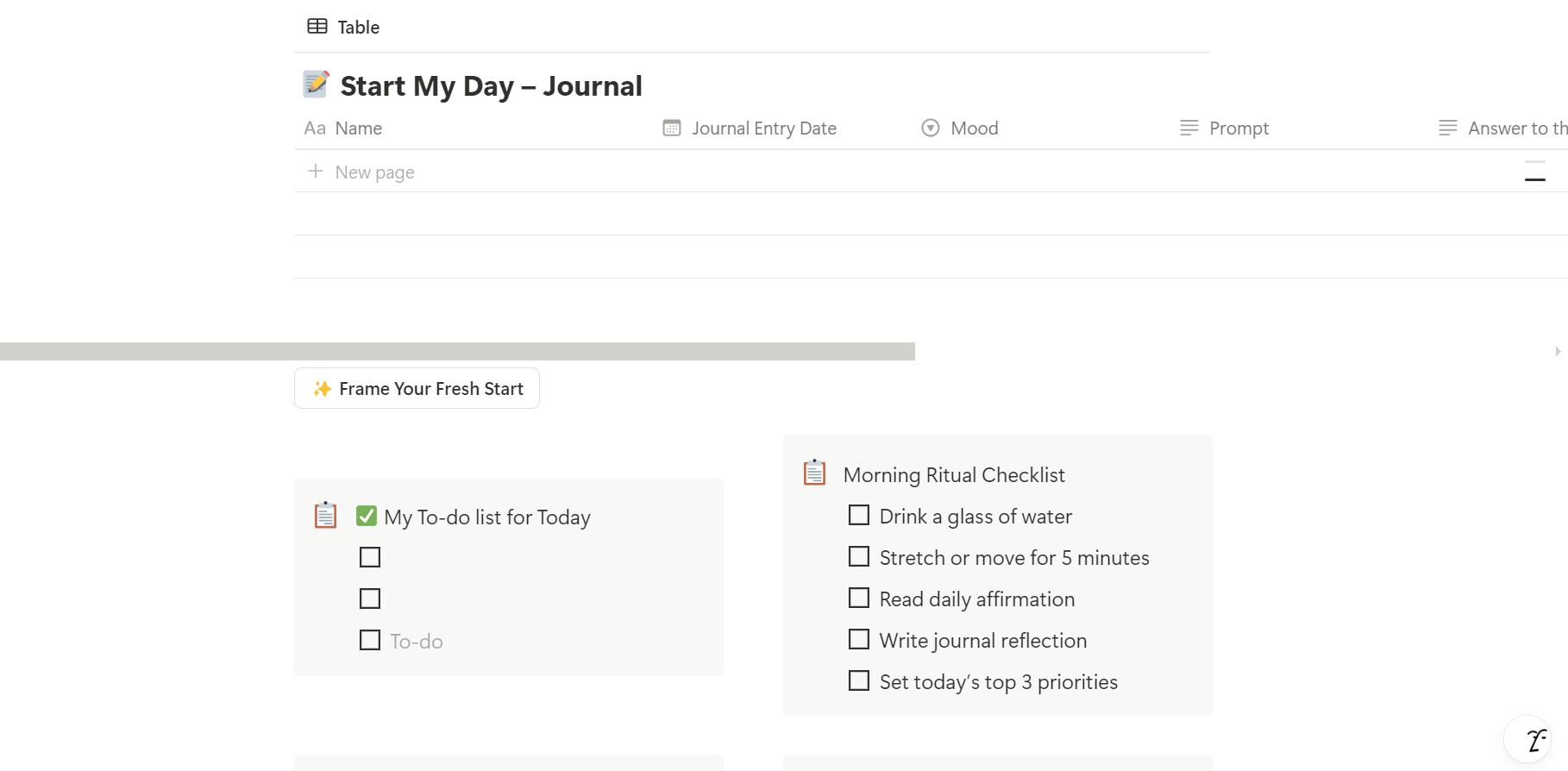Open the Mood column header menu
Image resolution: width=1568 pixels, height=771 pixels.
(x=974, y=128)
